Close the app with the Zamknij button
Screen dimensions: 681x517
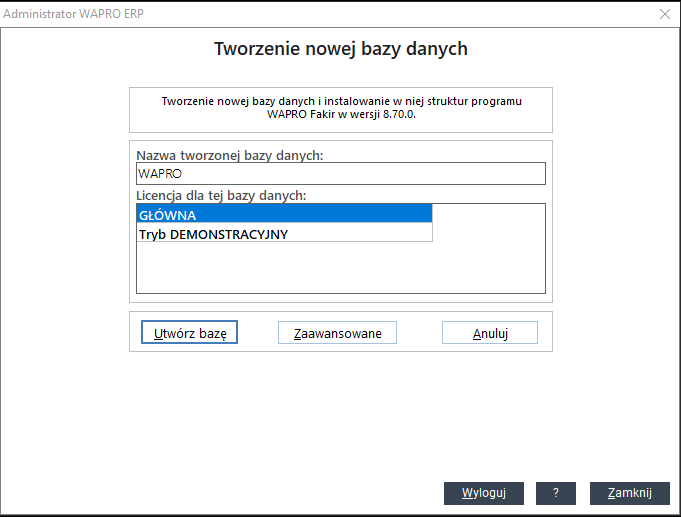630,493
